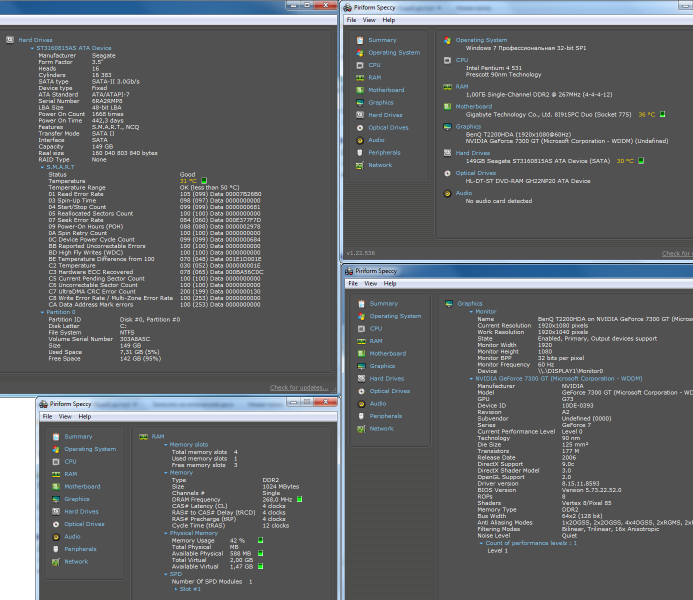Viewport: 693px width, 600px height.
Task: Select Graphics sidebar icon in Graphics-details window
Action: [361, 366]
